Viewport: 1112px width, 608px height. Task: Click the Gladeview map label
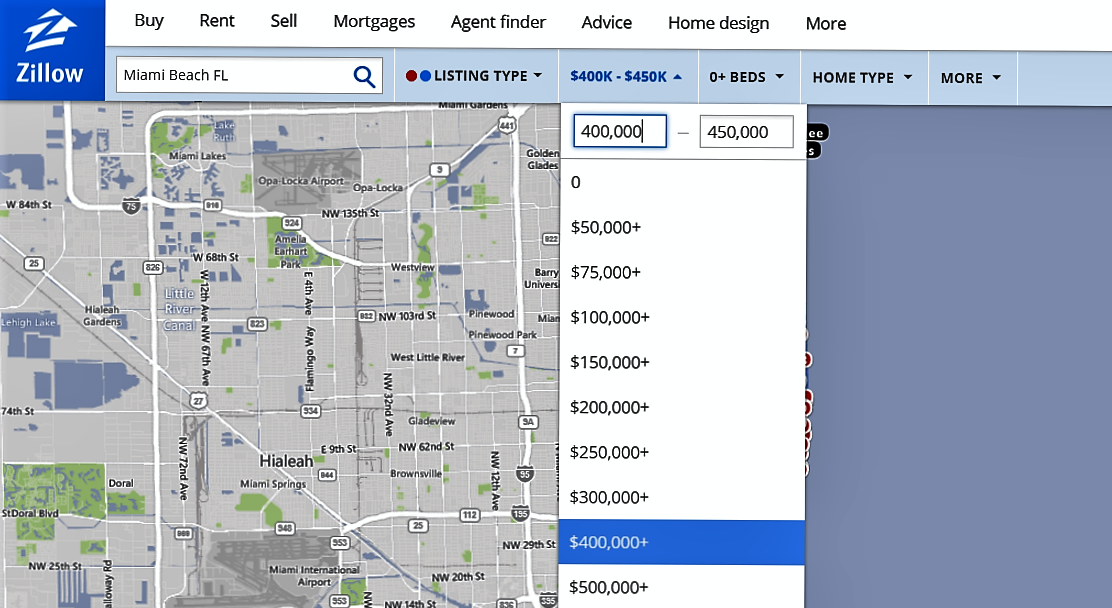pos(432,421)
